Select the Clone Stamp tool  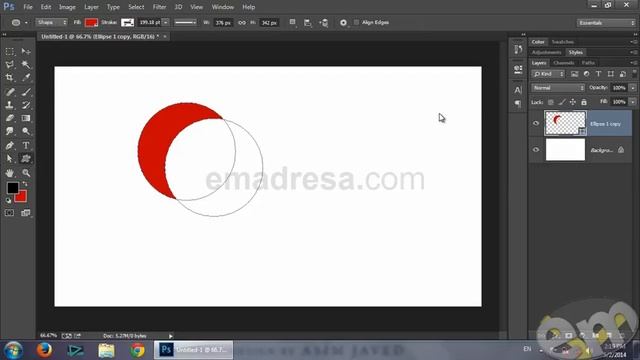pyautogui.click(x=9, y=105)
